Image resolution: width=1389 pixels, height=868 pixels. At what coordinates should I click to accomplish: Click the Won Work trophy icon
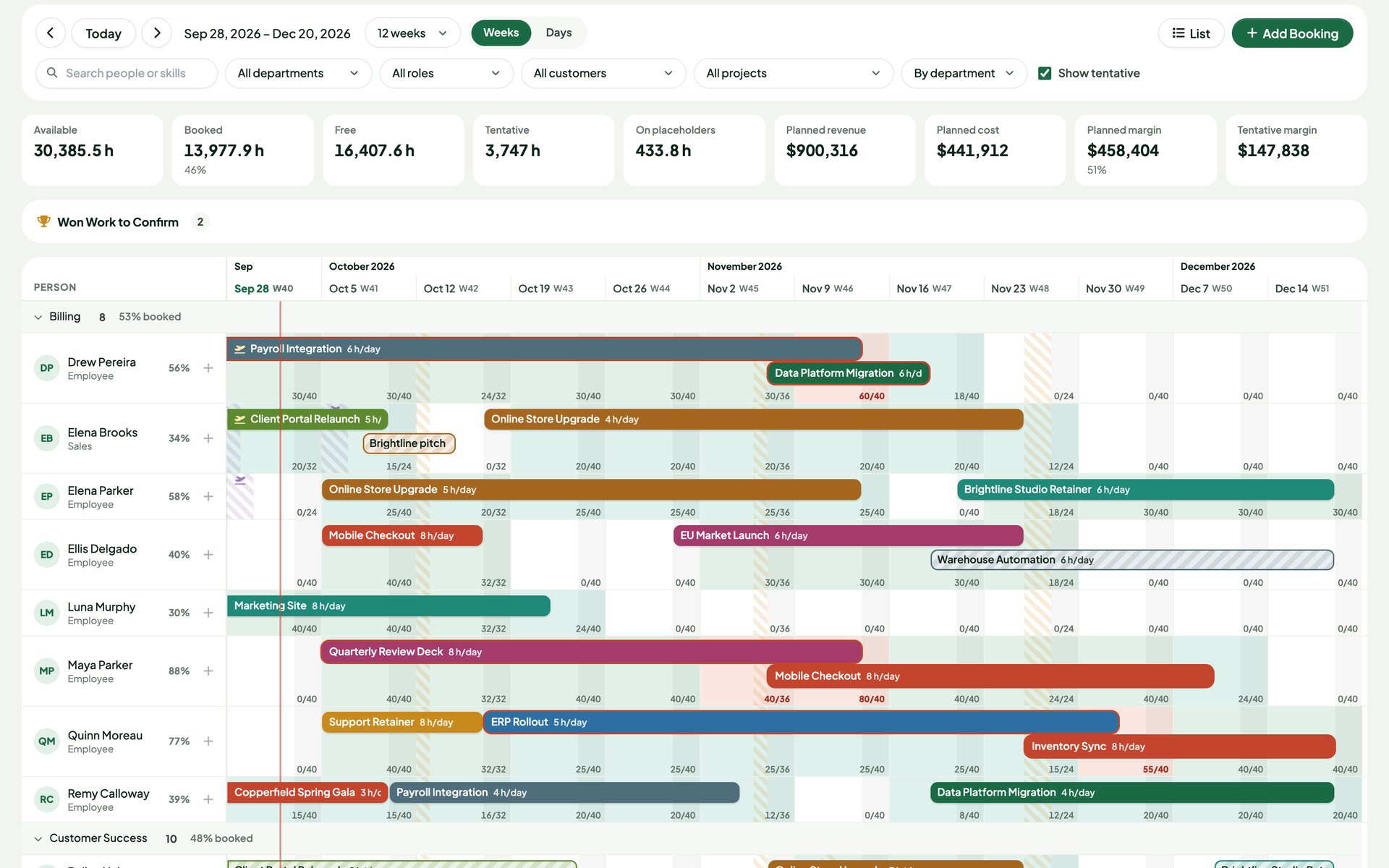pos(44,221)
